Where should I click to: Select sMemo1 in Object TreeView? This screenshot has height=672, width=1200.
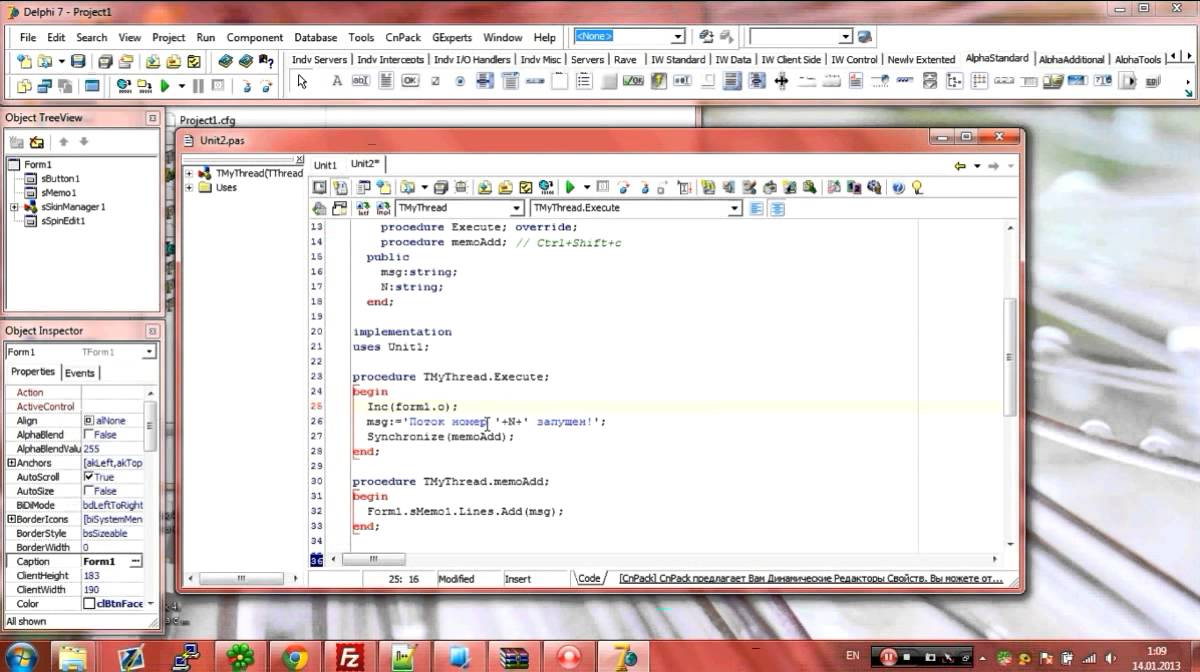pos(58,192)
